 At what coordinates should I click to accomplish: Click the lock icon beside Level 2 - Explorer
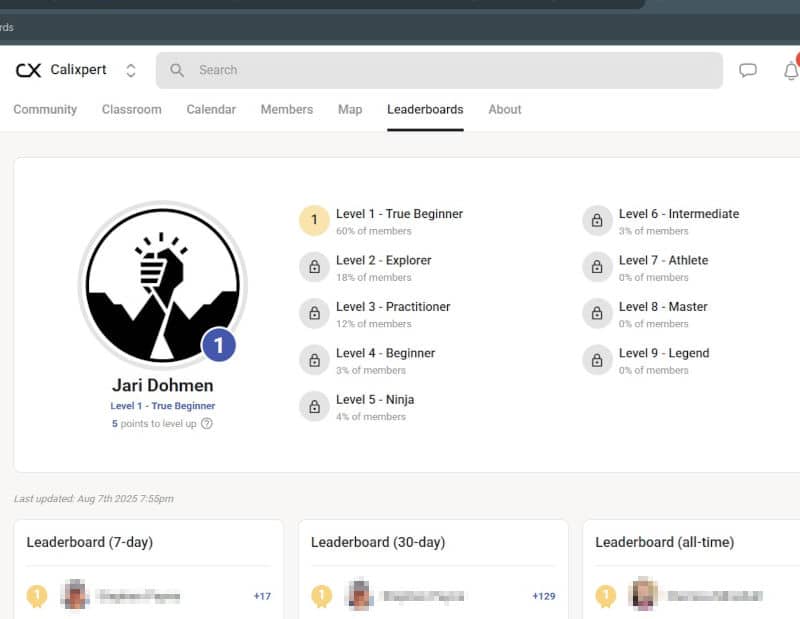tap(315, 267)
